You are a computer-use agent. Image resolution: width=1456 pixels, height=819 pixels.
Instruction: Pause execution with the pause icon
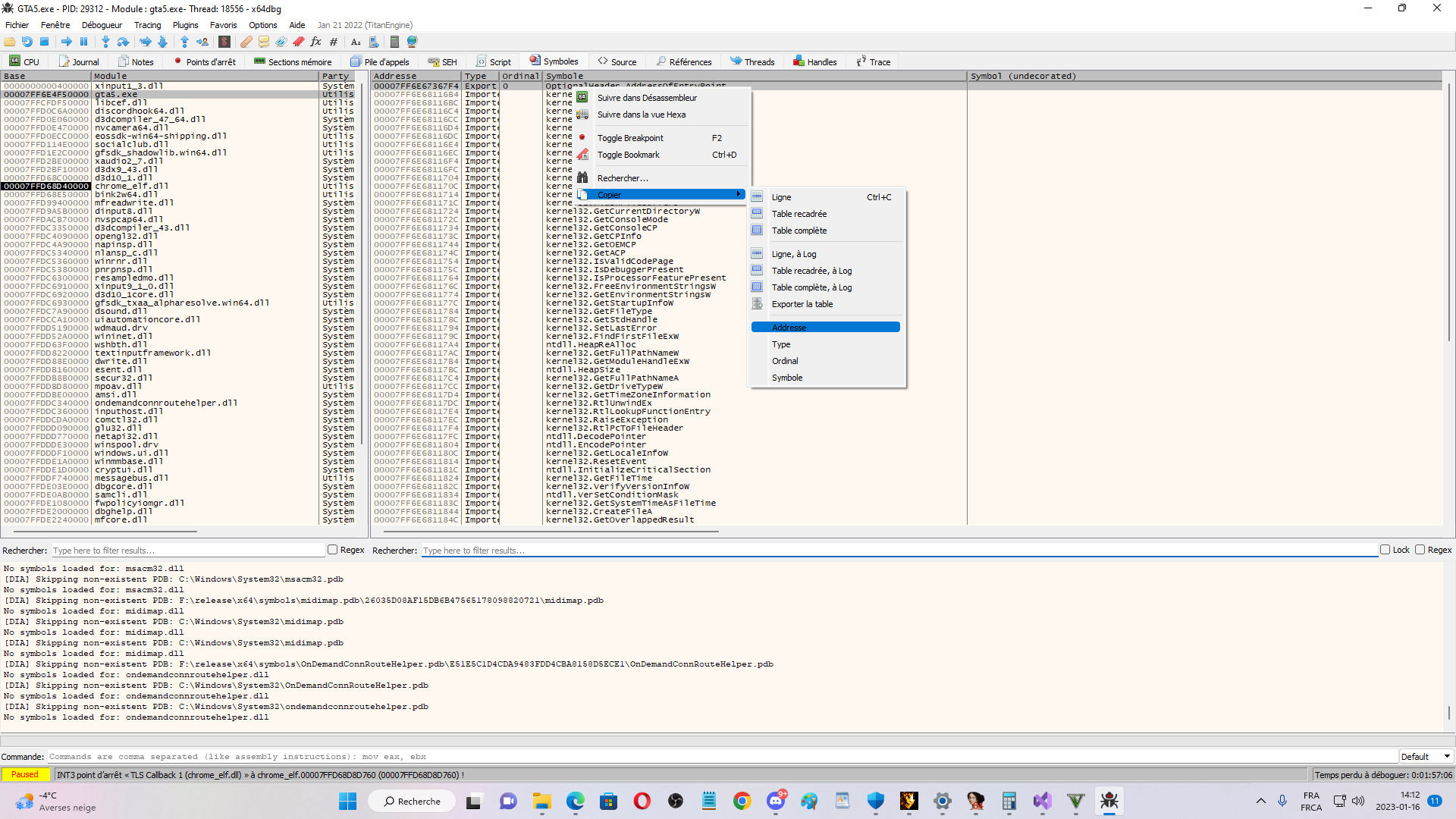tap(84, 42)
